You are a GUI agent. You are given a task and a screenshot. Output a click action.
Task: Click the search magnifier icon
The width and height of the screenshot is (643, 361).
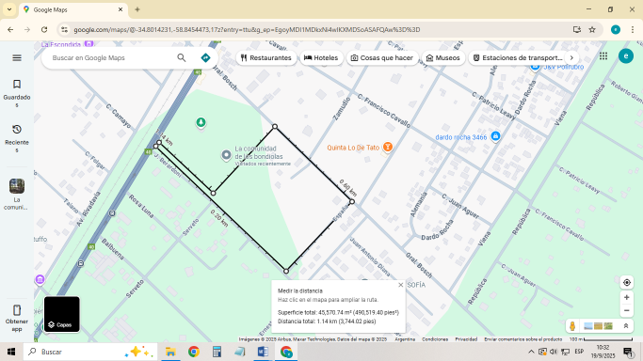click(182, 58)
